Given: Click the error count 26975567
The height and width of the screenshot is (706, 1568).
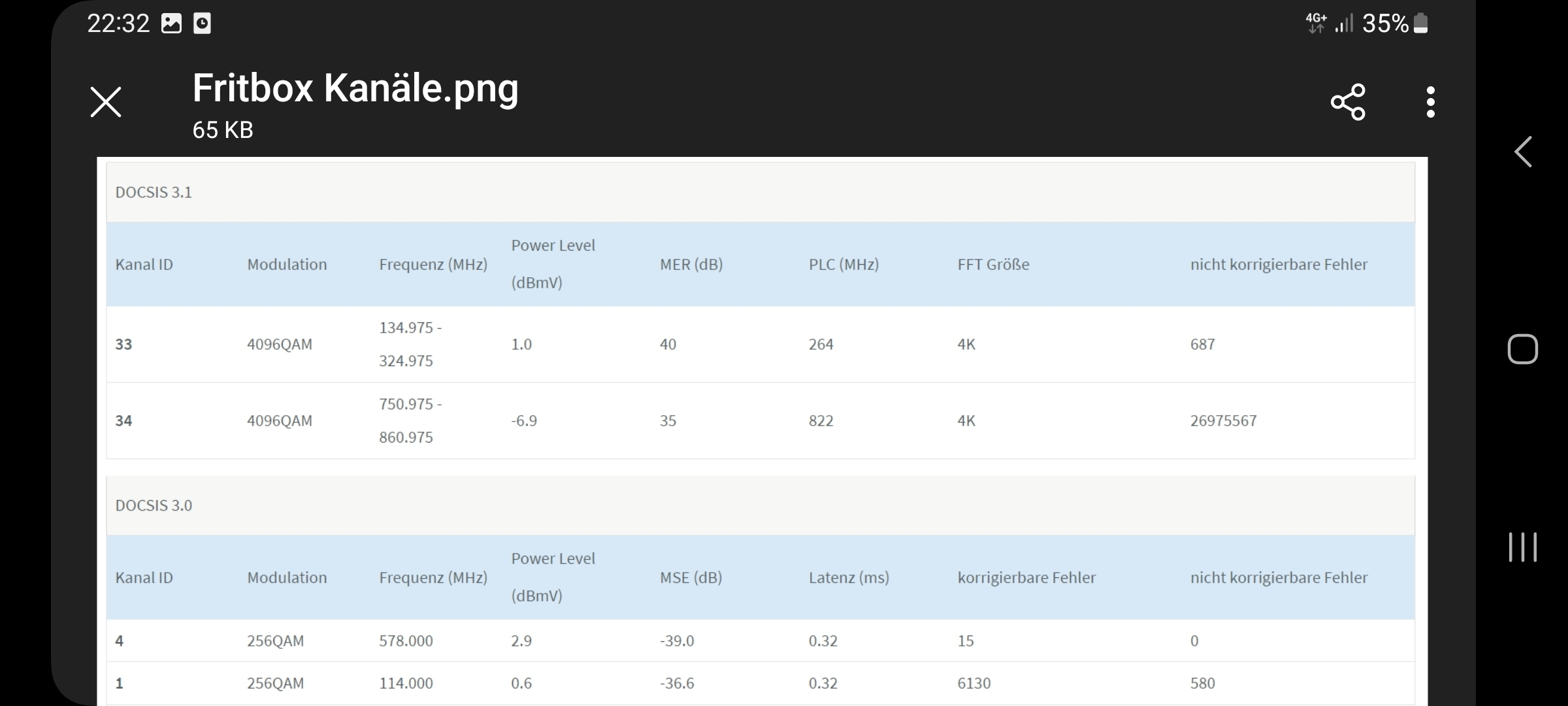Looking at the screenshot, I should pos(1223,421).
